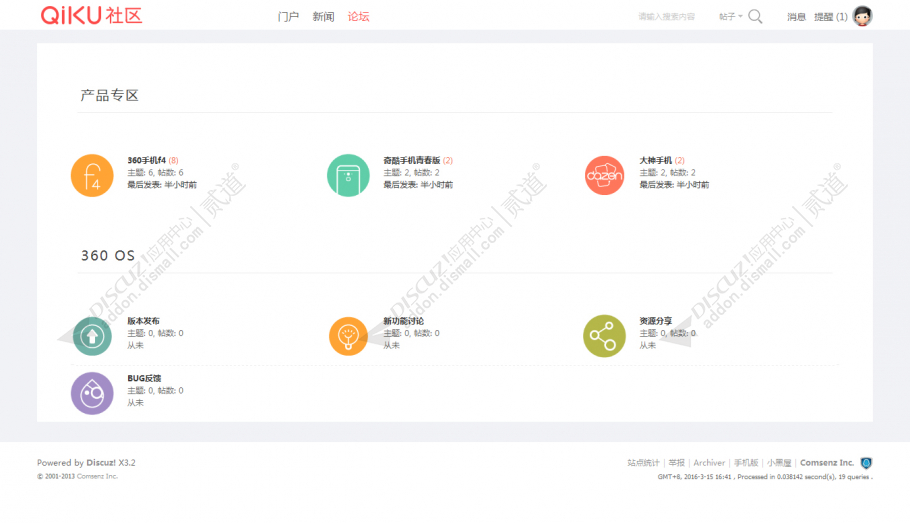Click the footer shield security icon
Image resolution: width=910 pixels, height=523 pixels.
tap(866, 463)
